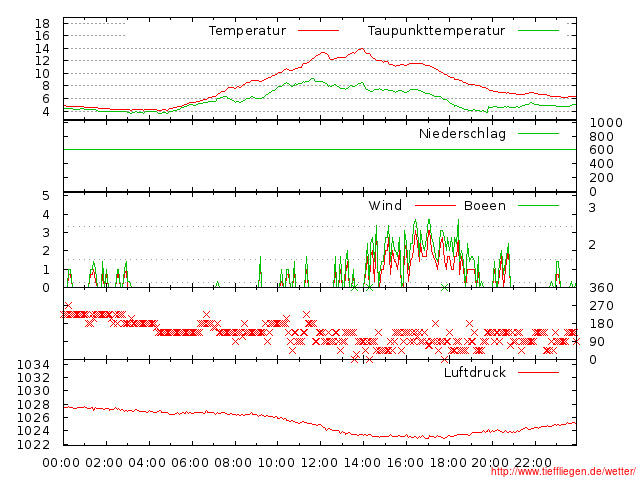Click the Boeen legend label
Screen dimensions: 640x480
point(485,206)
